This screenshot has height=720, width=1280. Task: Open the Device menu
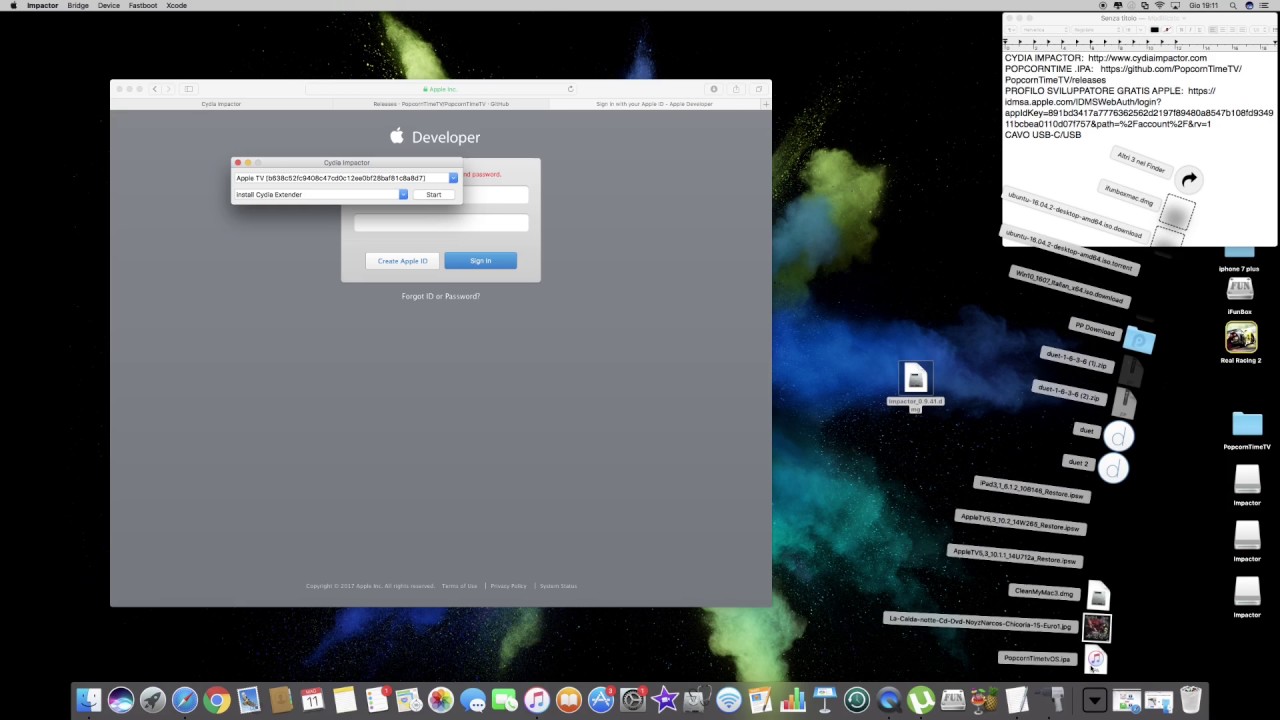[x=109, y=5]
